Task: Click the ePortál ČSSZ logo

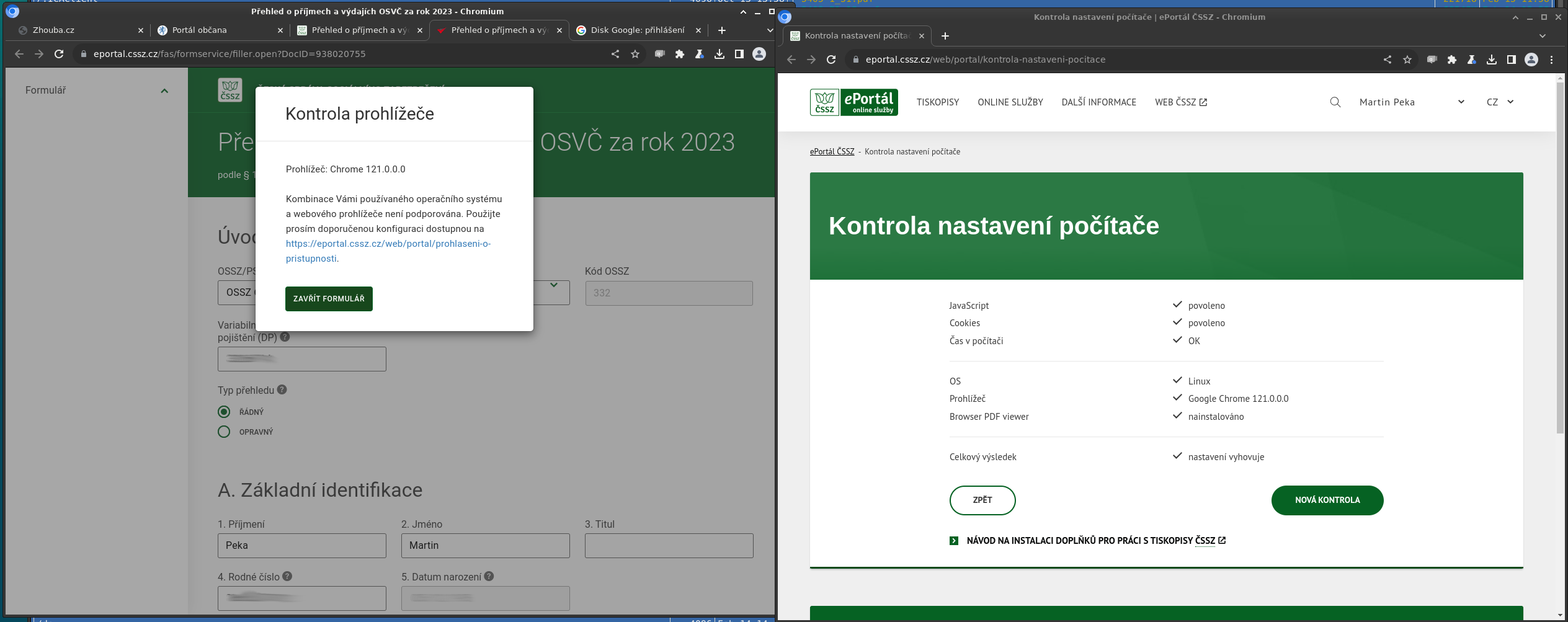Action: coord(853,102)
